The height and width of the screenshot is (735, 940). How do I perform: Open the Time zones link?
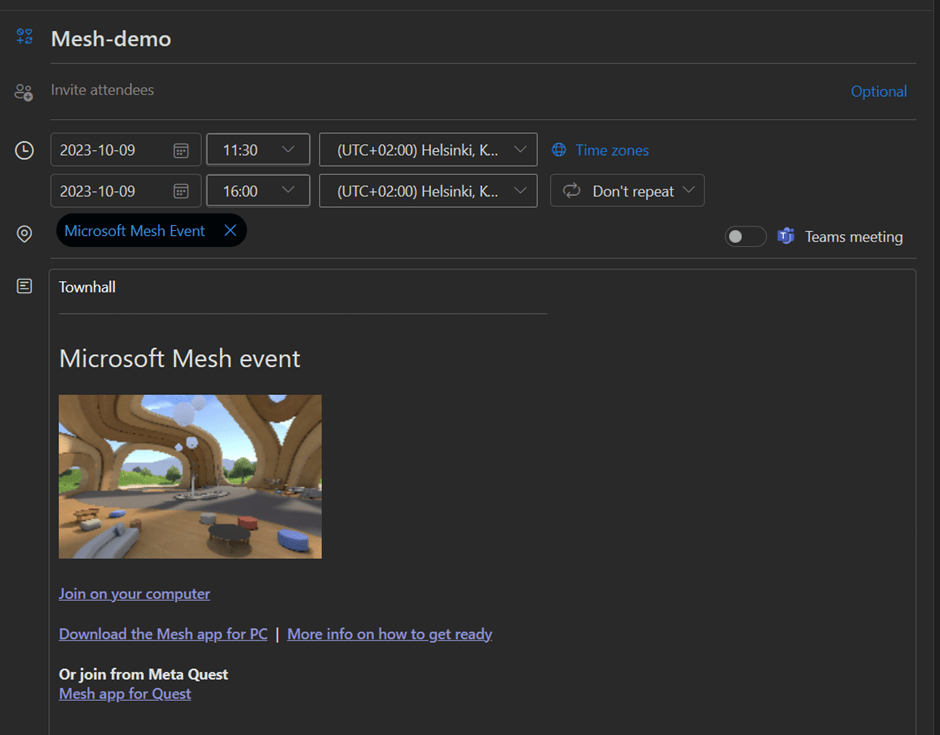[x=612, y=150]
